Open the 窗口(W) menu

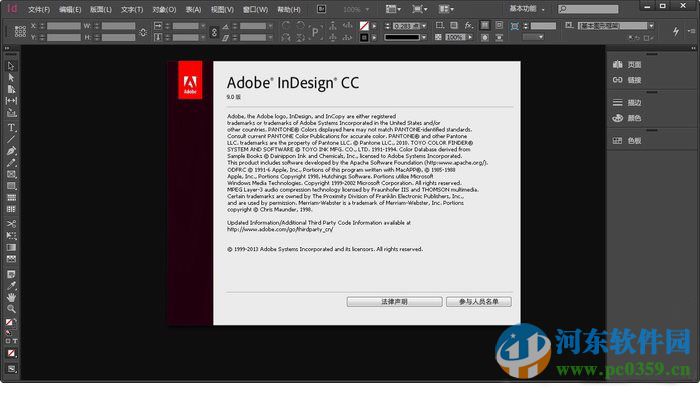click(x=255, y=9)
